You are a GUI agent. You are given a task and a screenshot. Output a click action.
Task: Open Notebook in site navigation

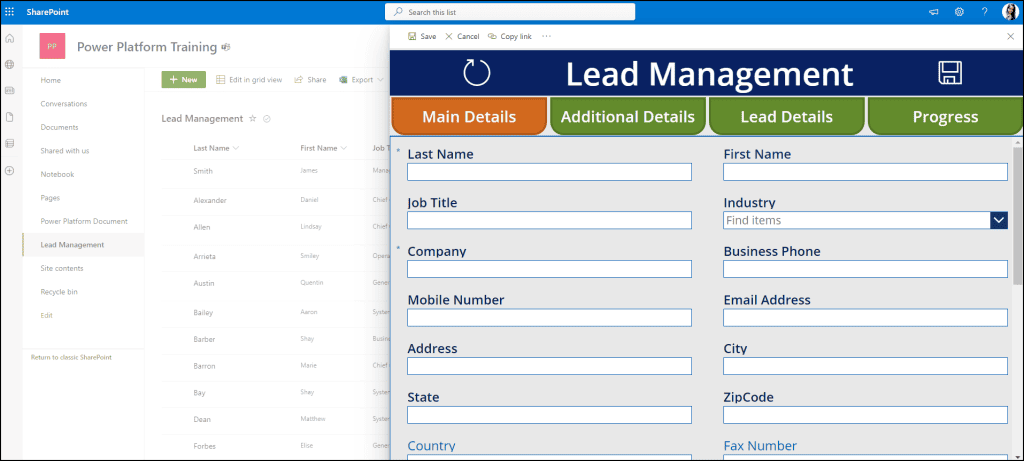point(57,174)
